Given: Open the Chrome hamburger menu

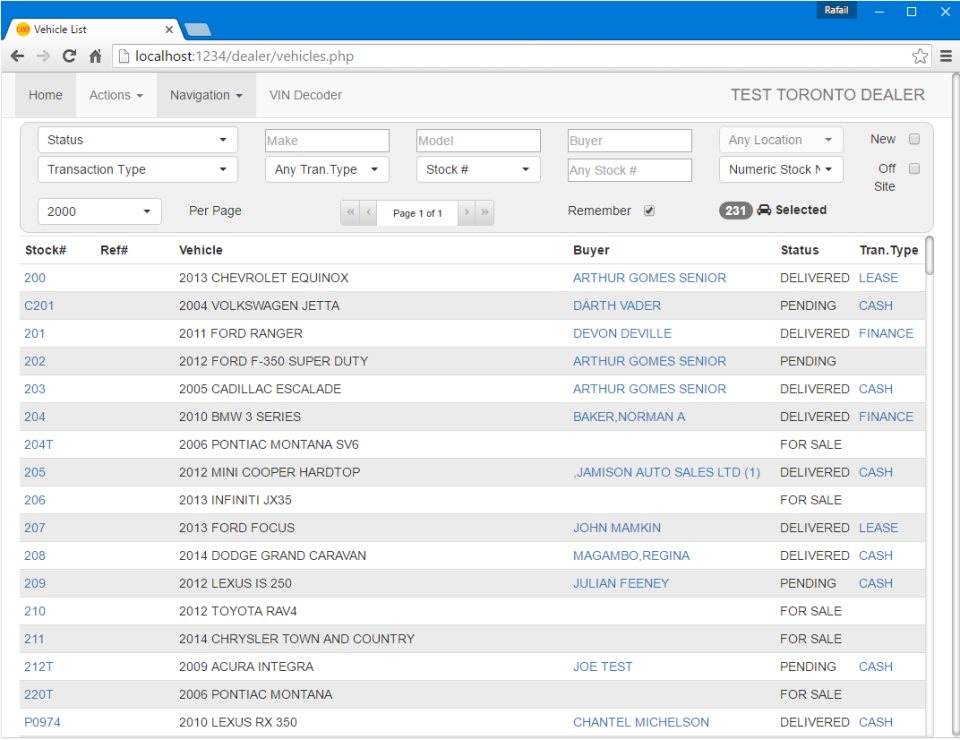Looking at the screenshot, I should [x=946, y=56].
